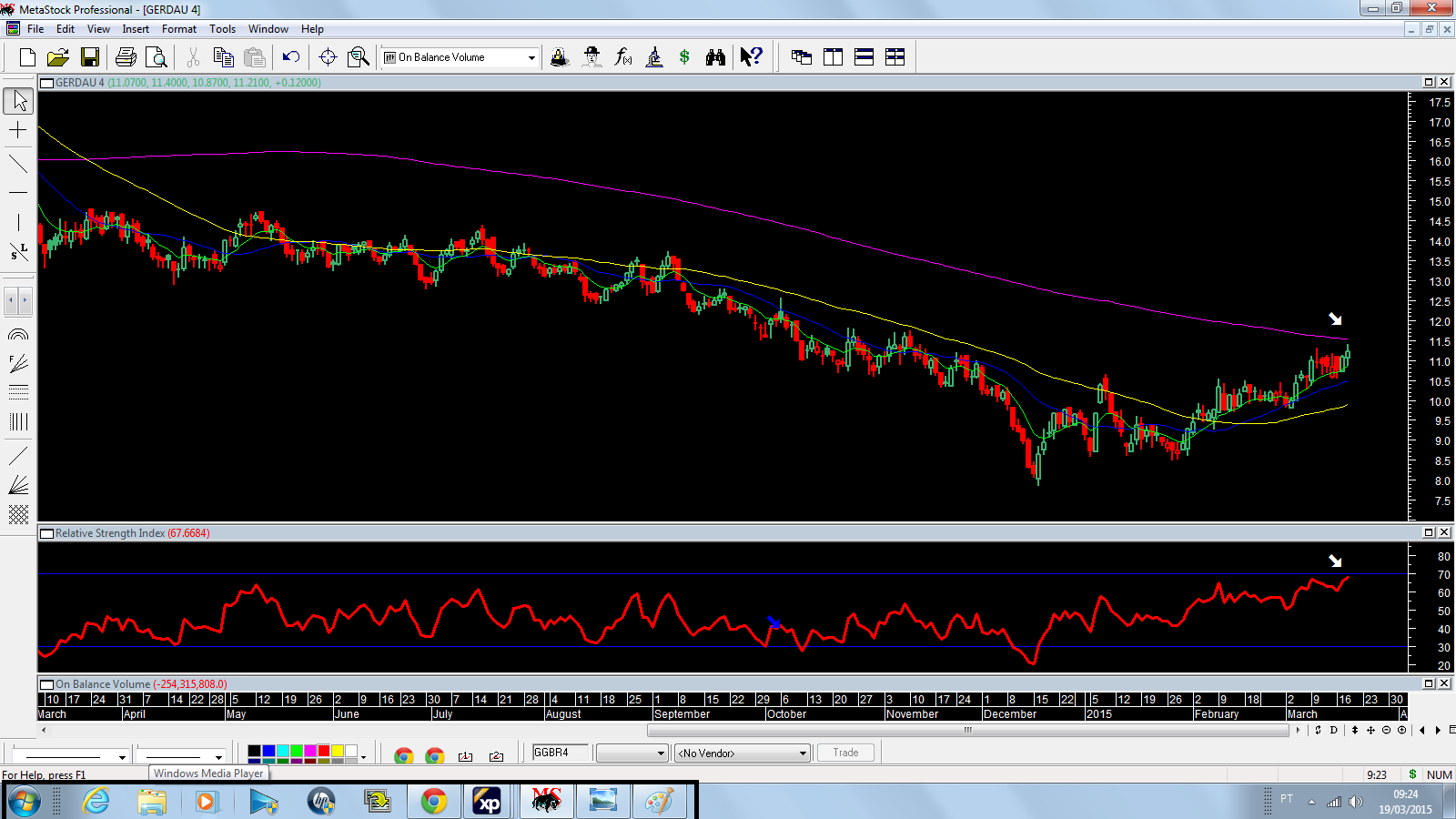Pick the blue color swatch

coord(268,751)
